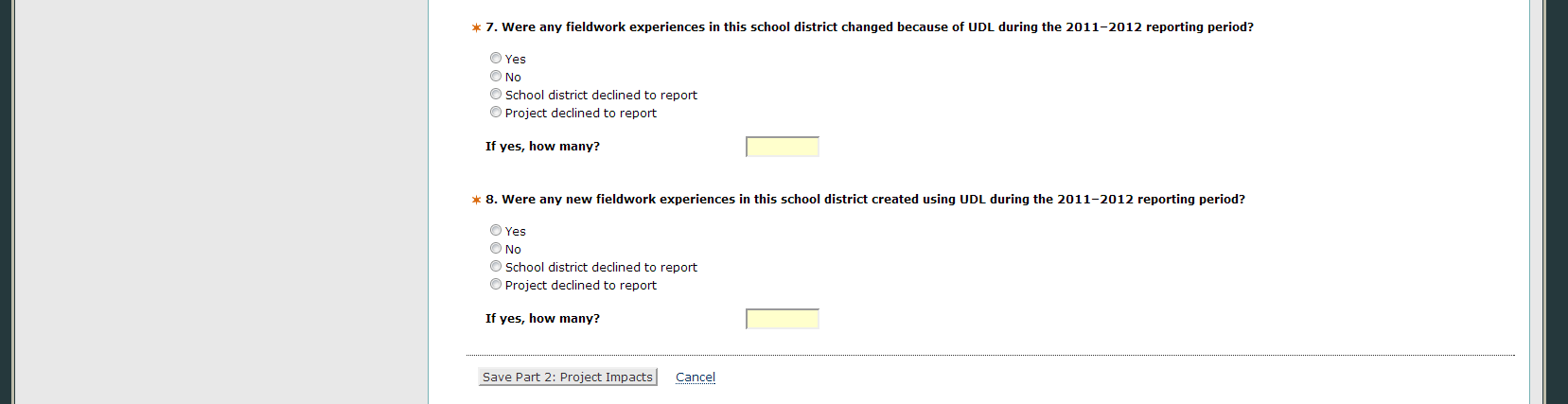
Task: Click the required asterisk beside question 8
Action: (x=476, y=200)
